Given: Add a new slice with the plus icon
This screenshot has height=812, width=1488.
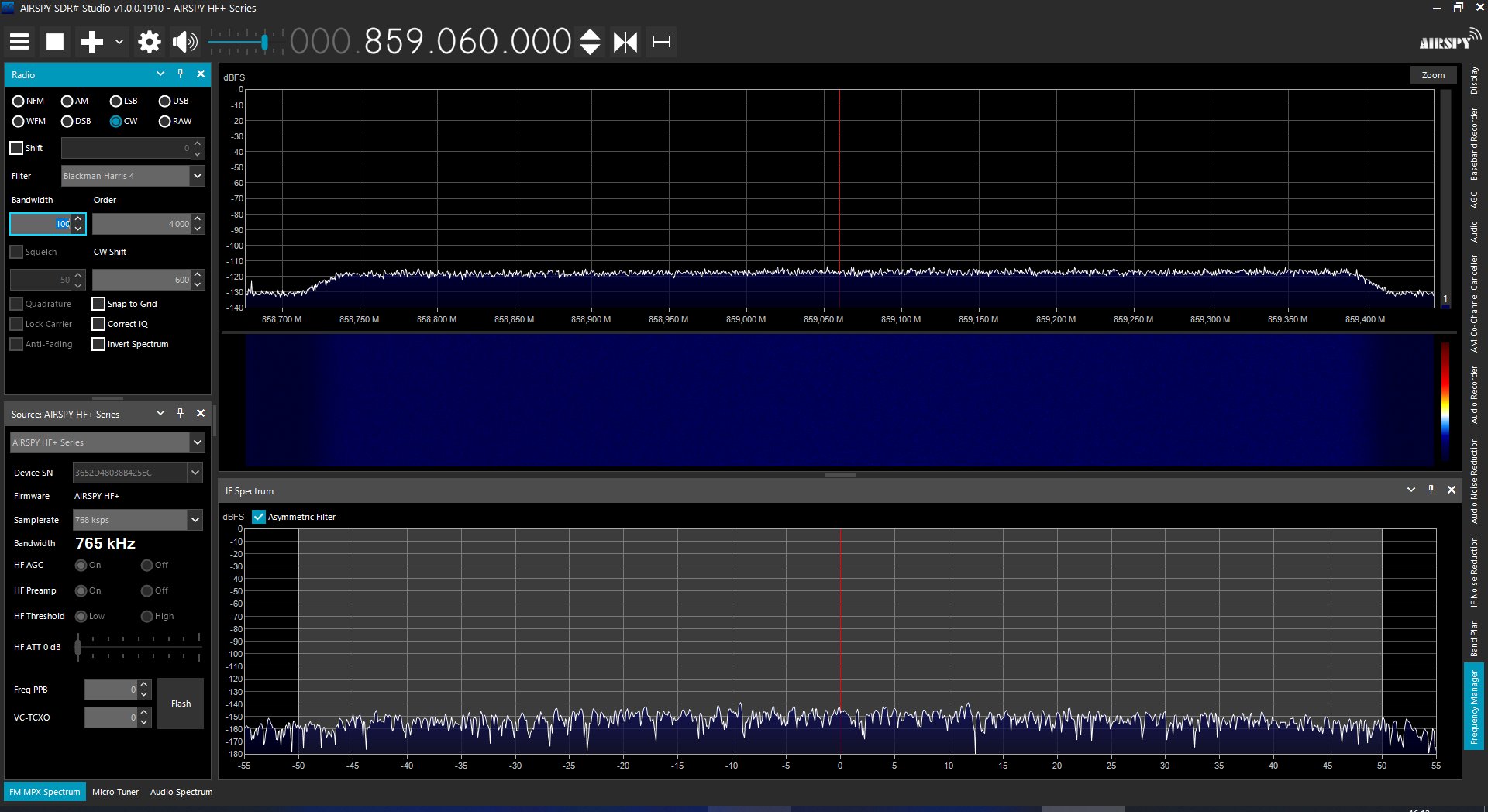Looking at the screenshot, I should pyautogui.click(x=91, y=42).
